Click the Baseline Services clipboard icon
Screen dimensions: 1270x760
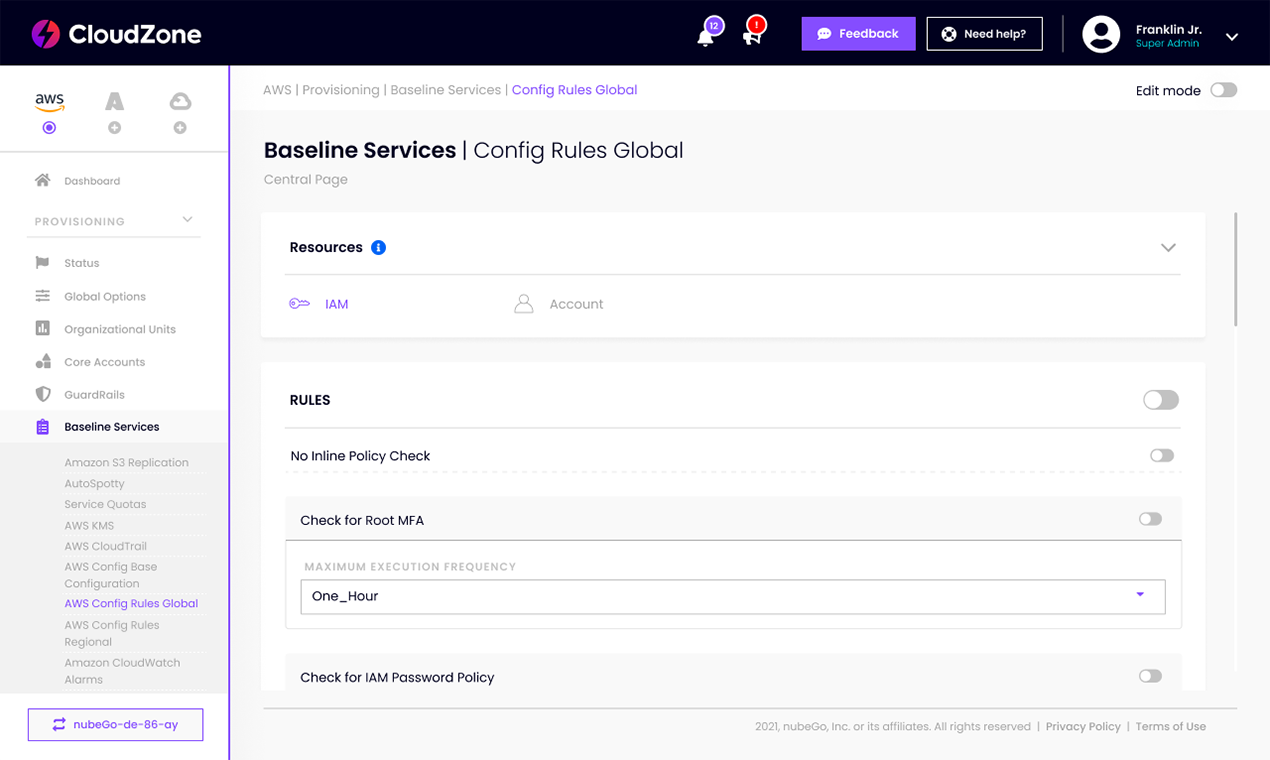(42, 427)
